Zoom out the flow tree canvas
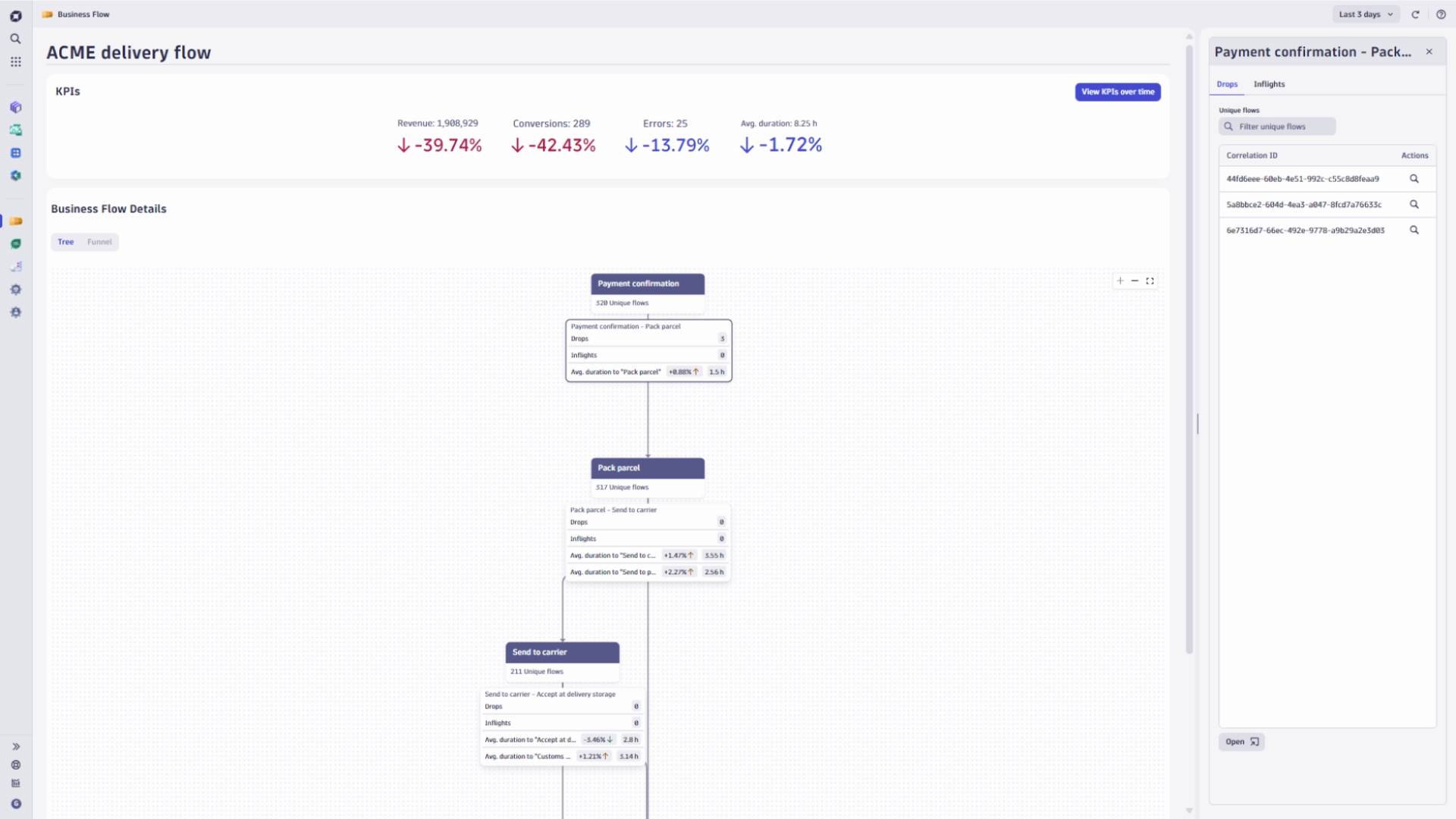The width and height of the screenshot is (1456, 819). click(1134, 281)
